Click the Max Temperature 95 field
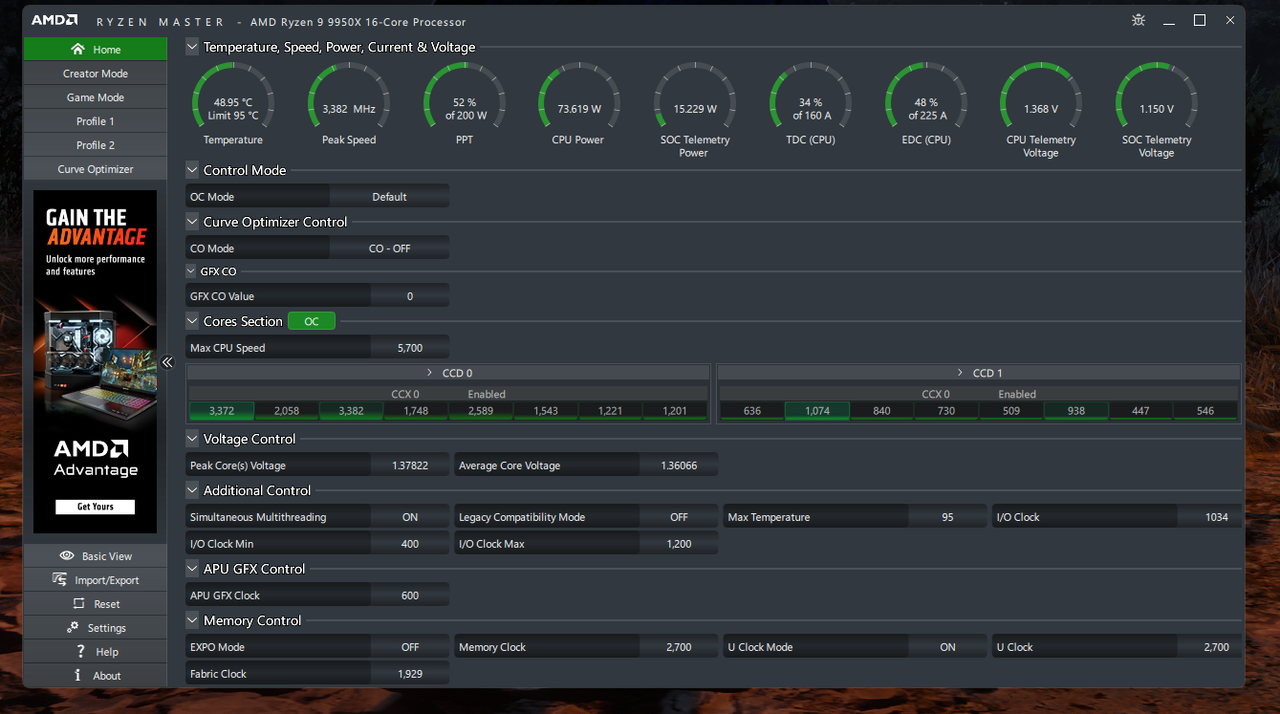Image resolution: width=1280 pixels, height=714 pixels. click(x=948, y=517)
